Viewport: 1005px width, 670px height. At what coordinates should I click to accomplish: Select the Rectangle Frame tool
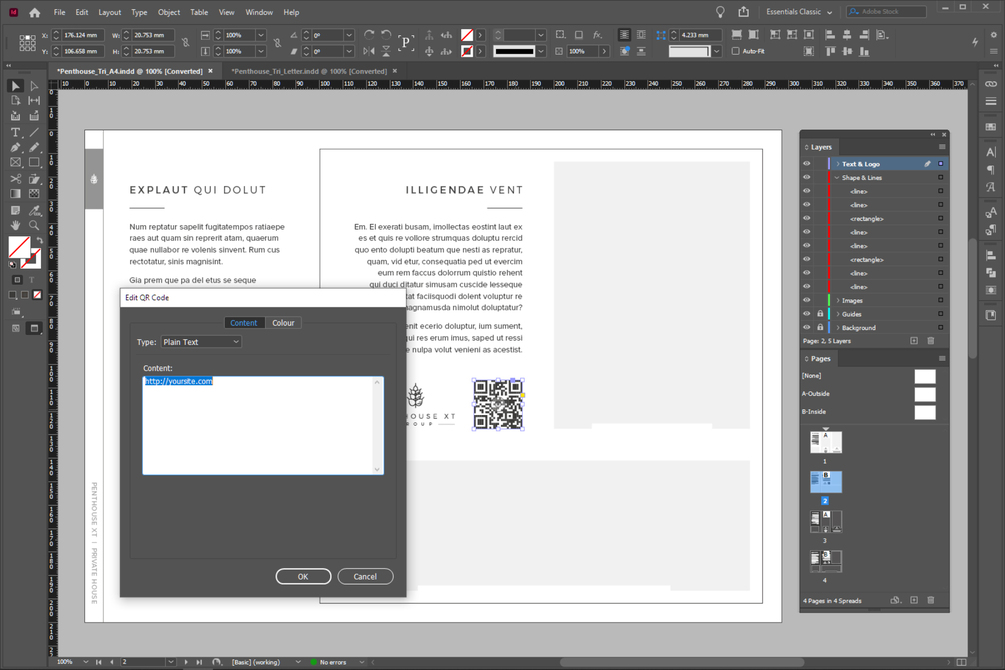click(x=15, y=163)
